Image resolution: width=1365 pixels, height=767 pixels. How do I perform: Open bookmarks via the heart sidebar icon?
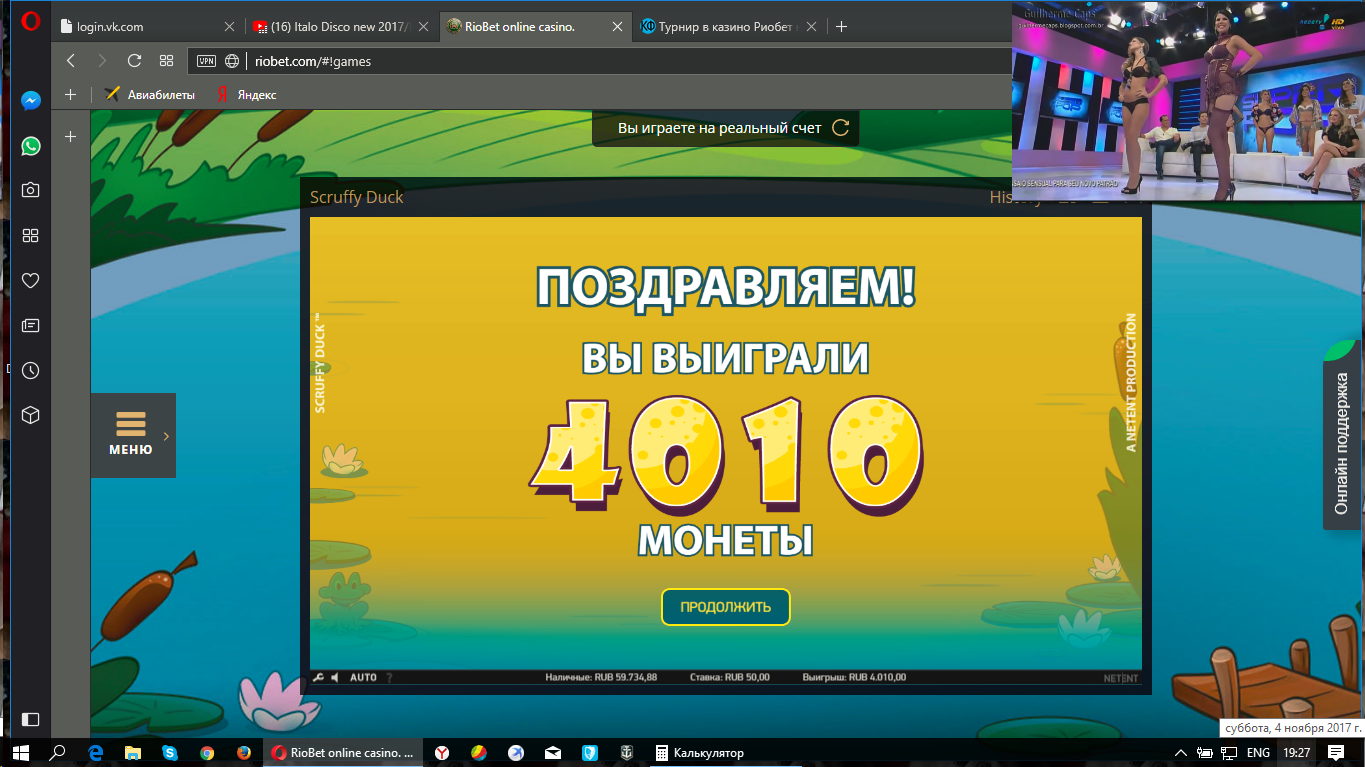pos(30,281)
